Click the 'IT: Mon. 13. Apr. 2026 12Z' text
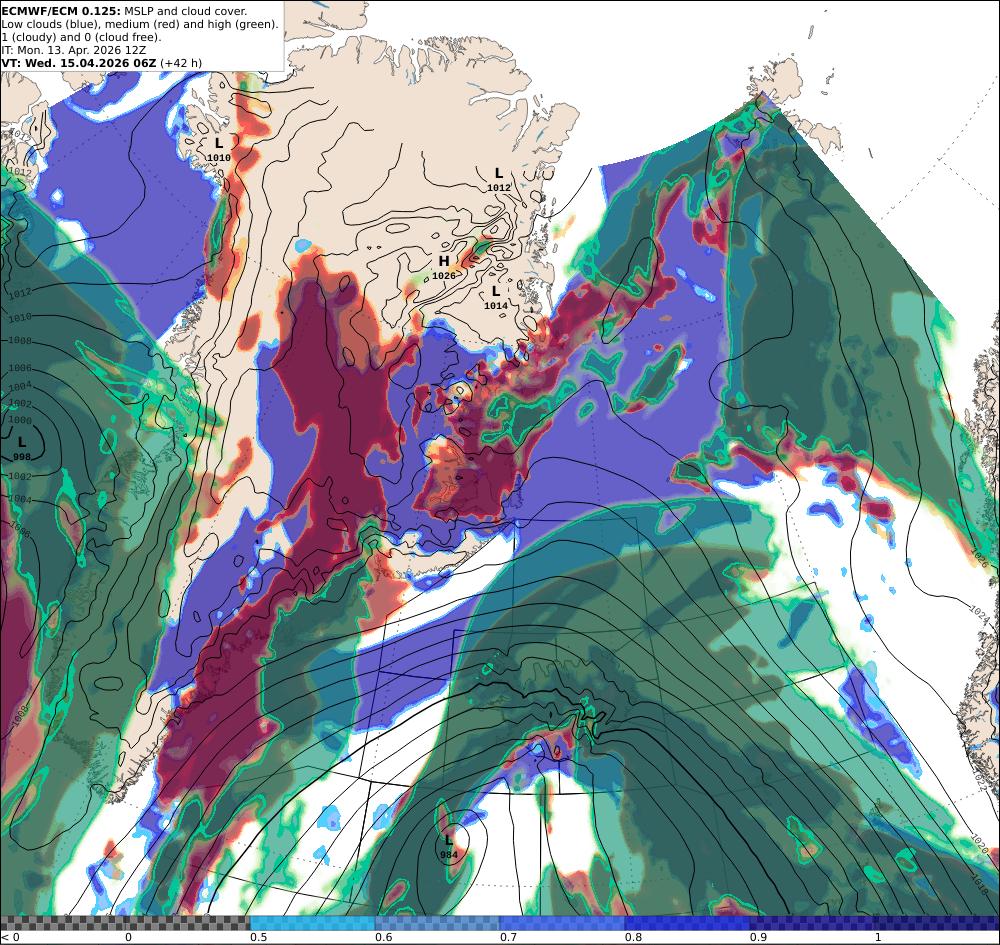The height and width of the screenshot is (945, 1000). click(x=73, y=50)
